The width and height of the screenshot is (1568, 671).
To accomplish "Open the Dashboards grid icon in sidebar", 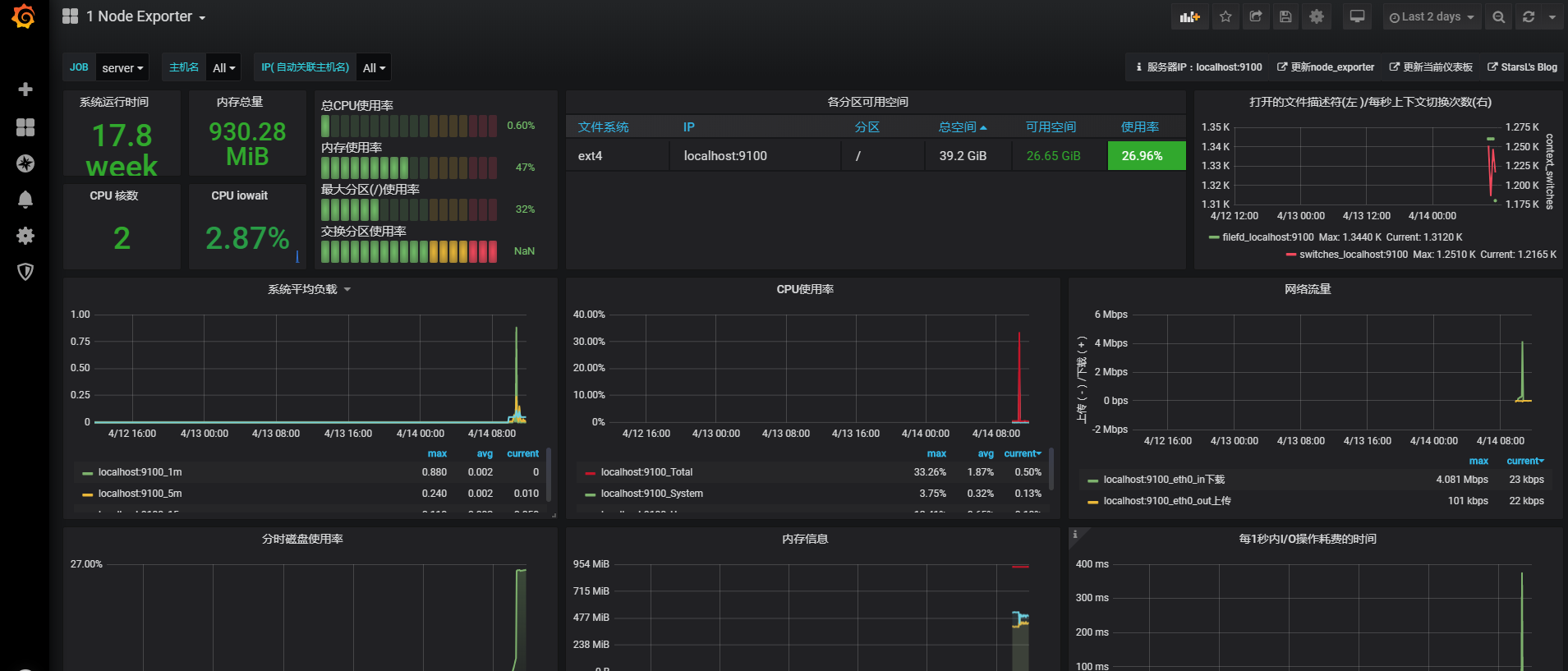I will 25,127.
